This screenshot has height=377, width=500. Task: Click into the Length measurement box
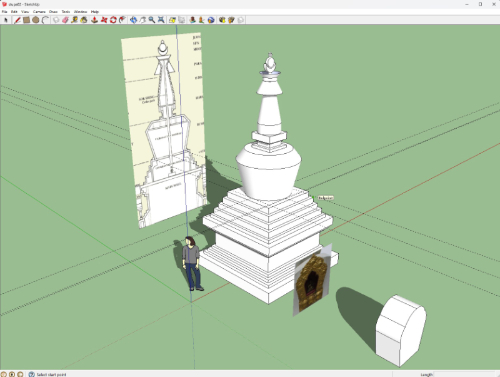[465, 375]
